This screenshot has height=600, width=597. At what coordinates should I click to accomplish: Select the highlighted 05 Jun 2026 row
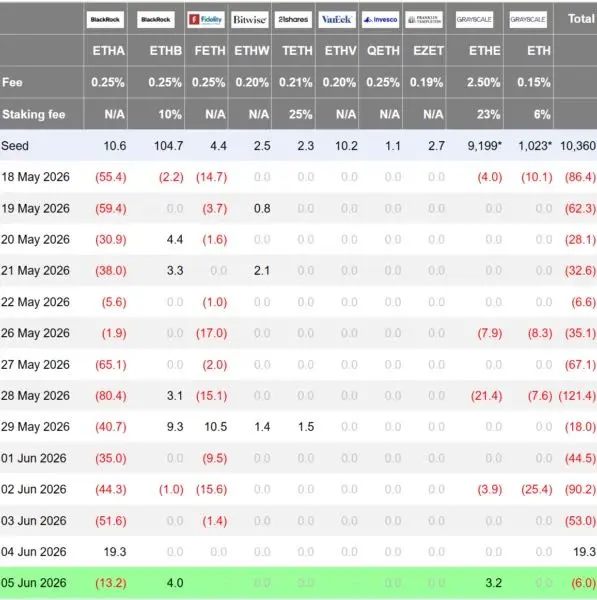point(298,583)
